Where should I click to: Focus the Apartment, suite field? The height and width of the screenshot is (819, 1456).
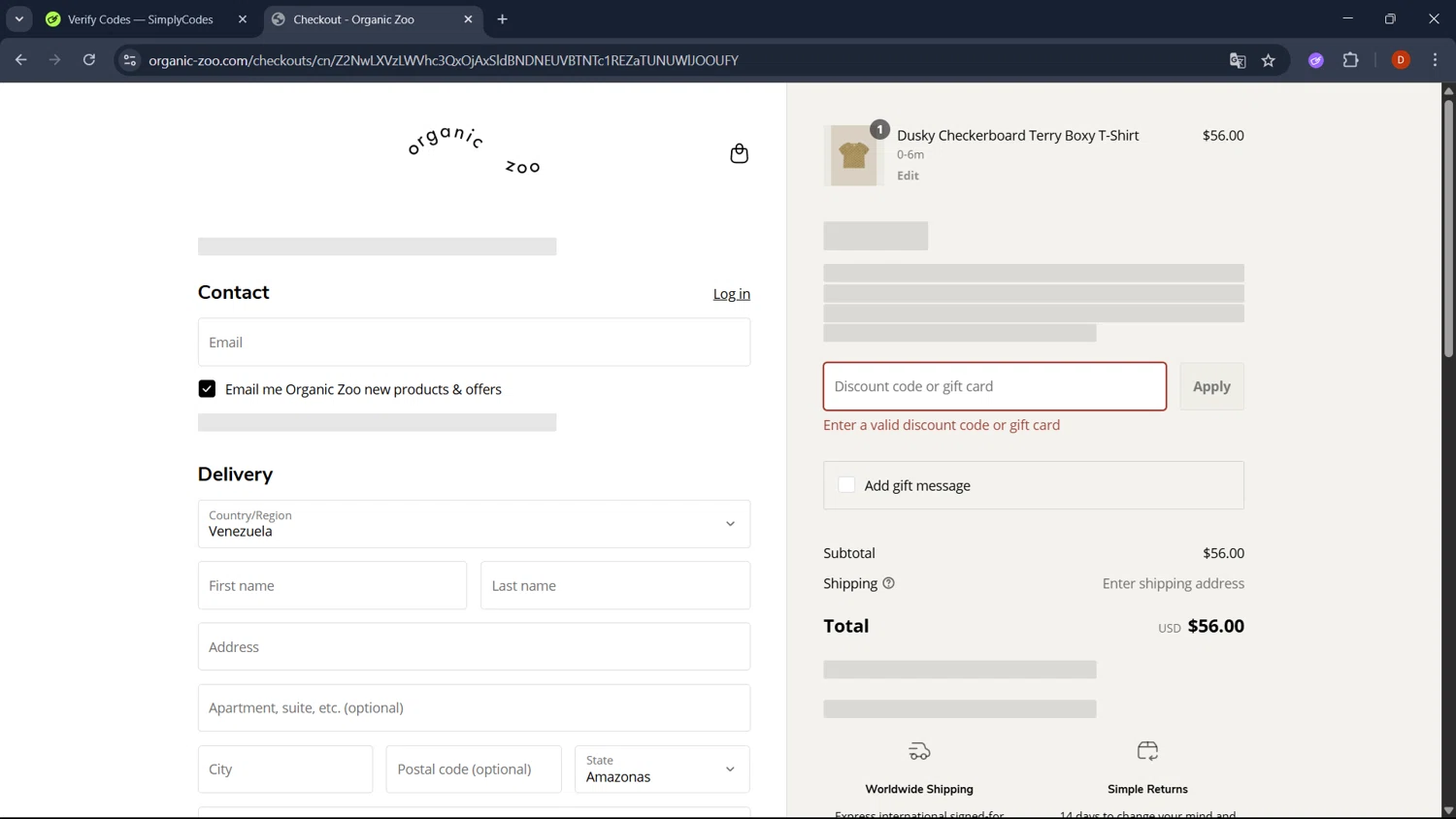474,707
